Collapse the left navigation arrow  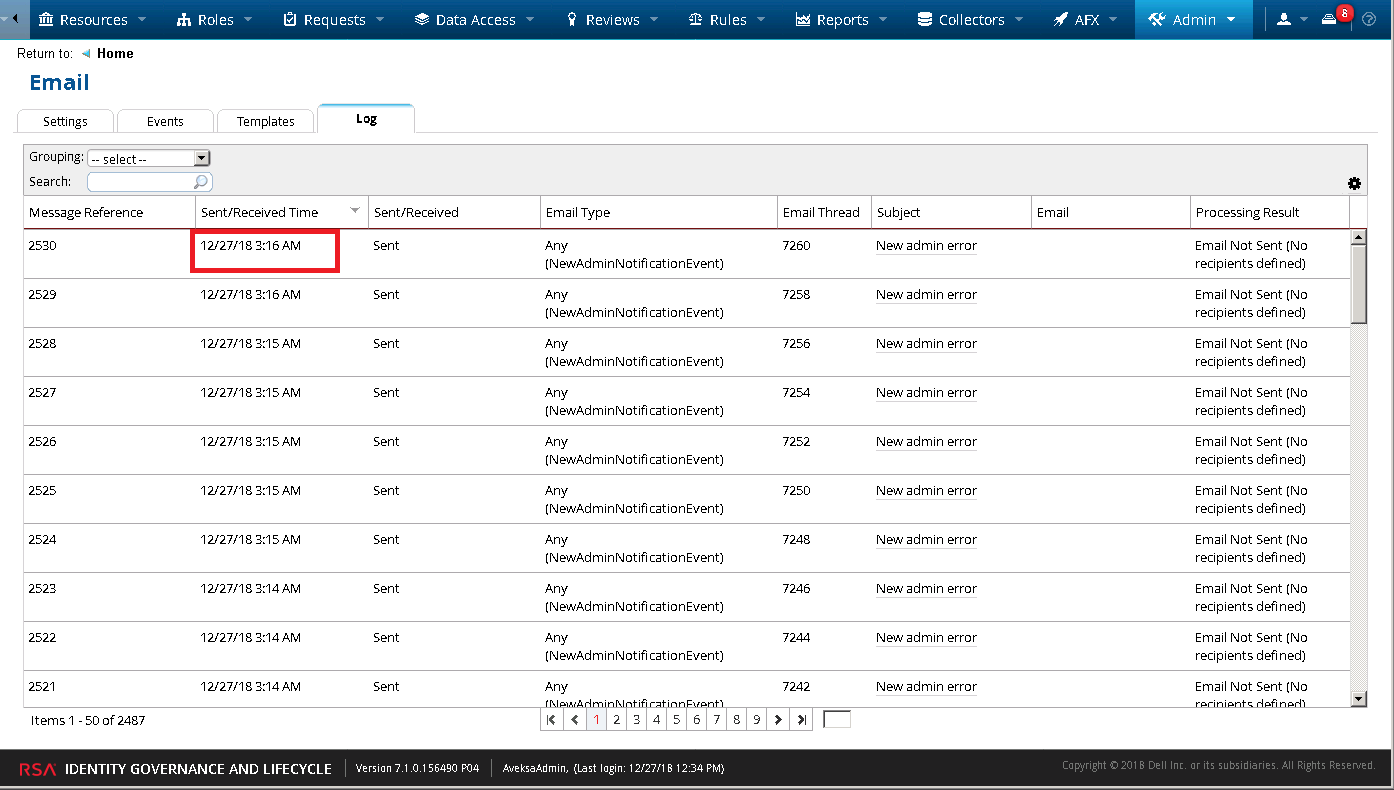(x=14, y=19)
